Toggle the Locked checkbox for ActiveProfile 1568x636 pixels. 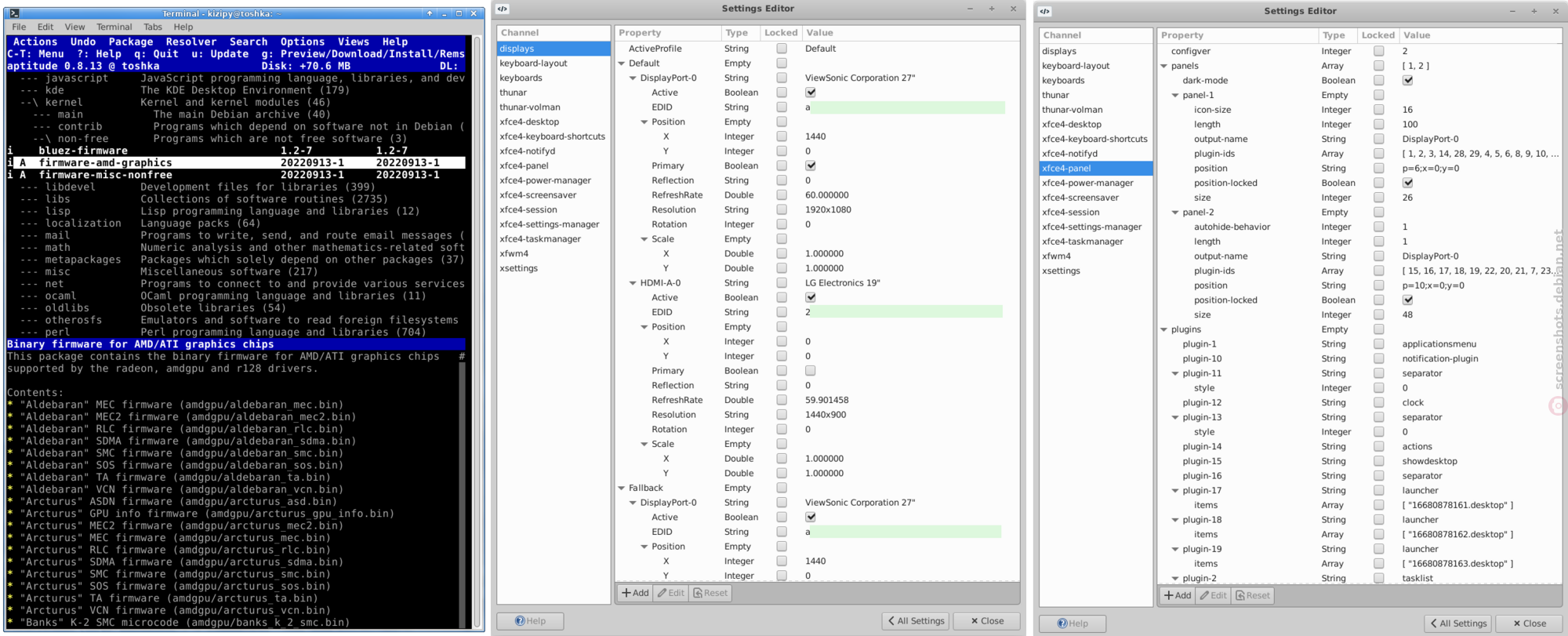782,49
